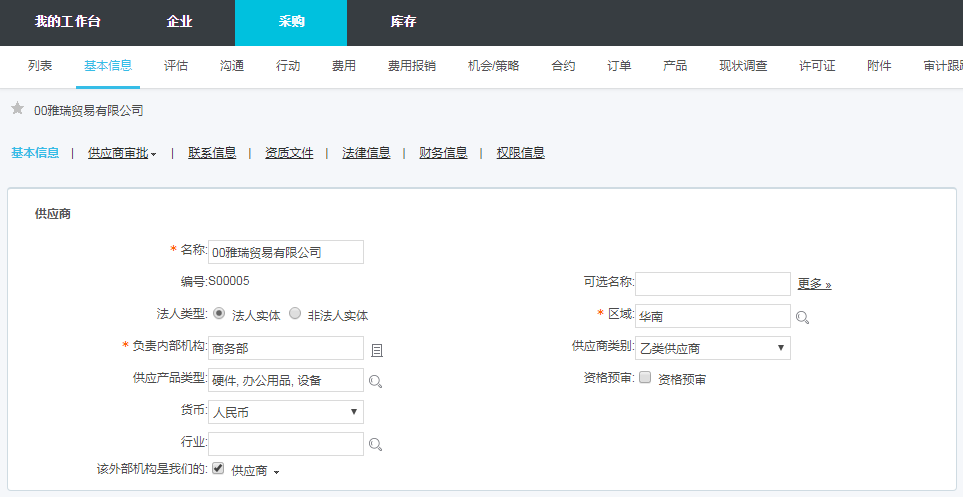This screenshot has width=963, height=497.
Task: Open the 订单 tab
Action: (619, 66)
